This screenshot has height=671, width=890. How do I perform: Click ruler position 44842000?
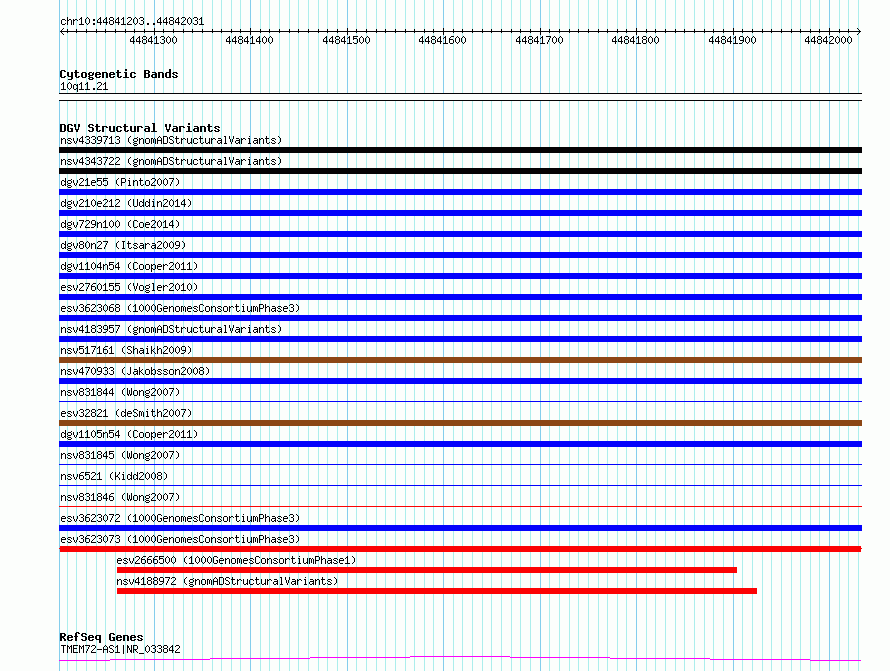[828, 40]
